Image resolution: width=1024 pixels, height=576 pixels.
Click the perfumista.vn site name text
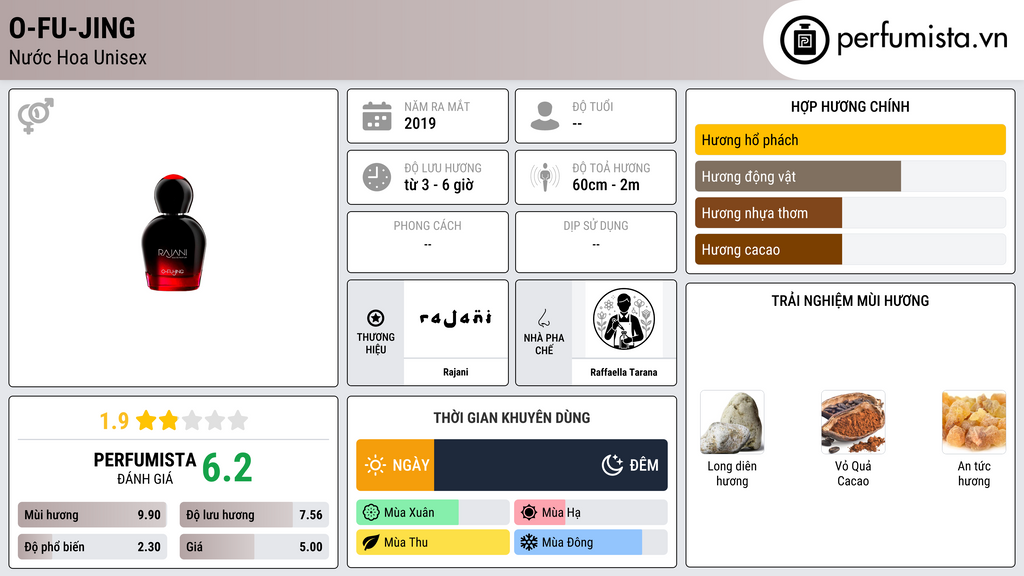922,38
